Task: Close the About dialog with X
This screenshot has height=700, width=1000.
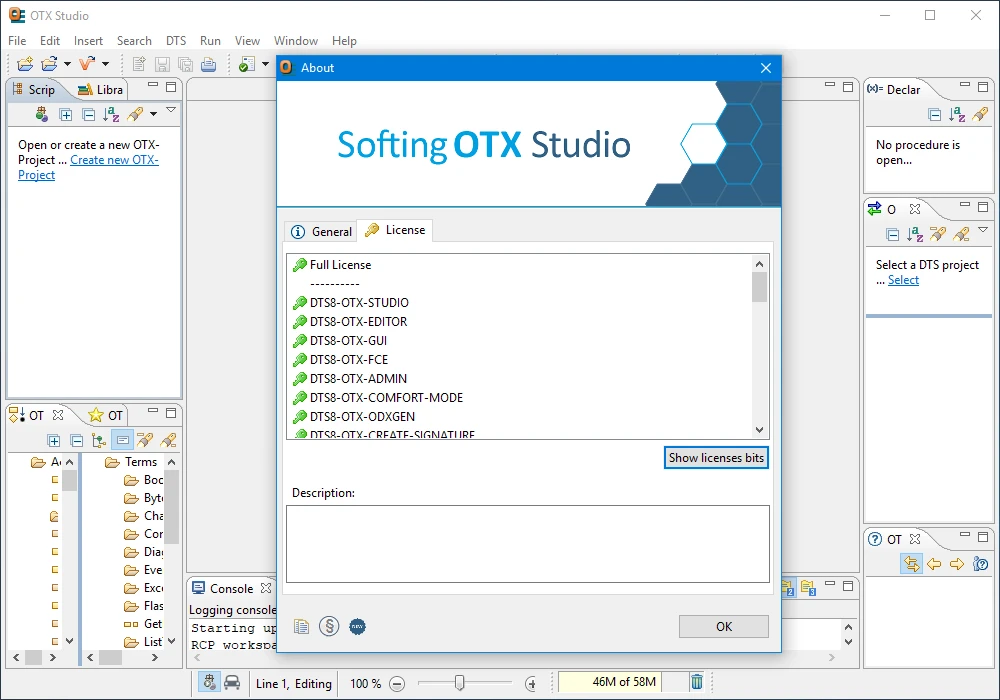Action: click(766, 68)
